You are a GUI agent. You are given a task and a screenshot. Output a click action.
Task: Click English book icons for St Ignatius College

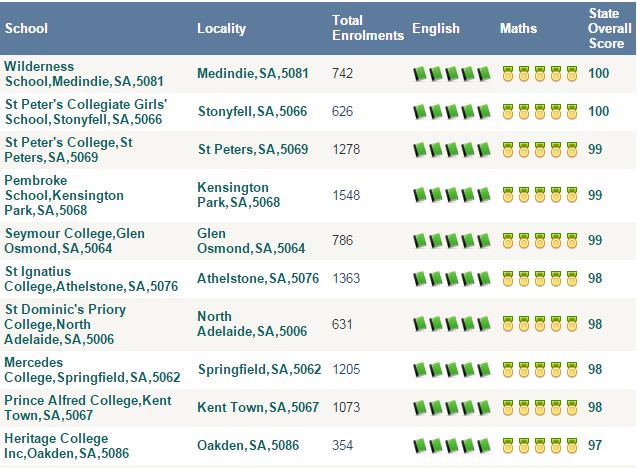pos(451,279)
